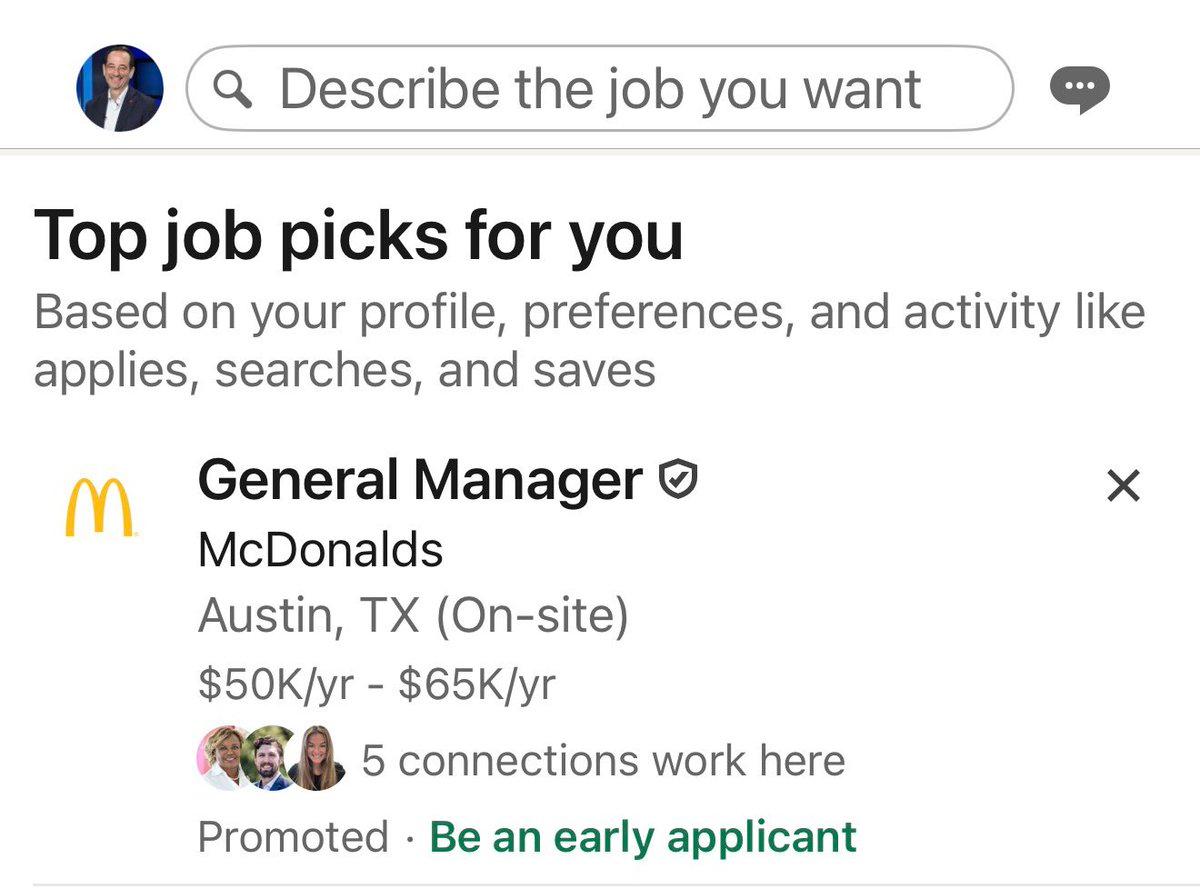Open the messaging icon in the top bar
The width and height of the screenshot is (1200, 889).
click(x=1080, y=88)
